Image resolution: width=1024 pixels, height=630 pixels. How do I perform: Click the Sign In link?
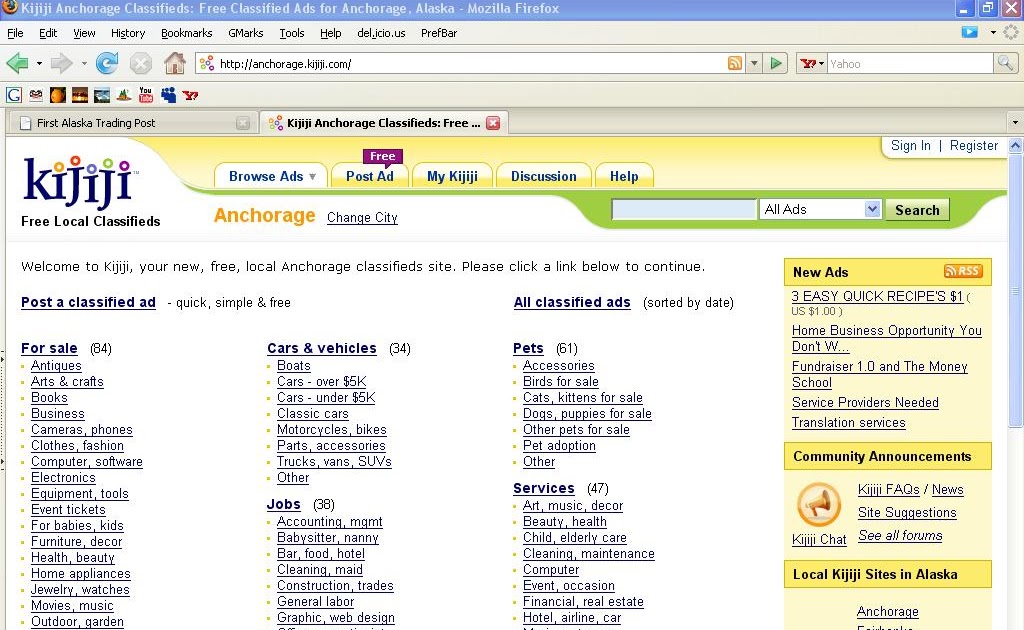tap(910, 145)
